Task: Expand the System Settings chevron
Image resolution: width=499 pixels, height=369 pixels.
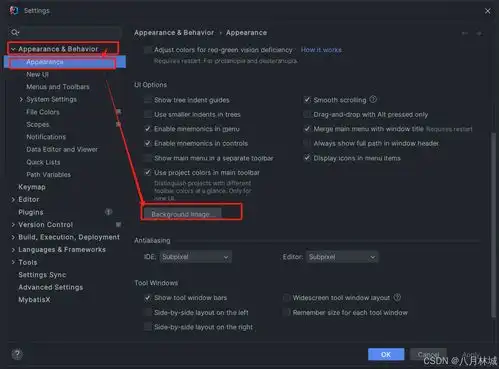Action: tap(21, 99)
